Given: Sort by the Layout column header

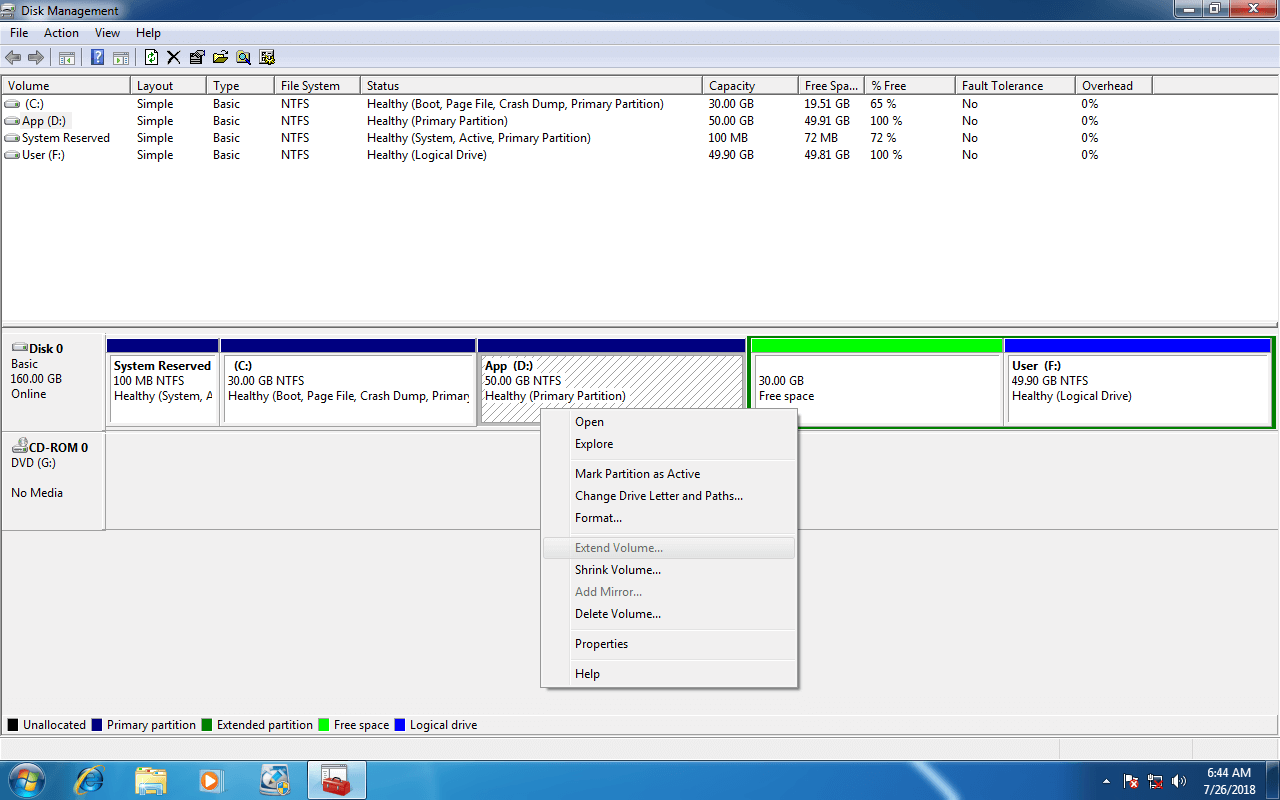Looking at the screenshot, I should (x=168, y=86).
